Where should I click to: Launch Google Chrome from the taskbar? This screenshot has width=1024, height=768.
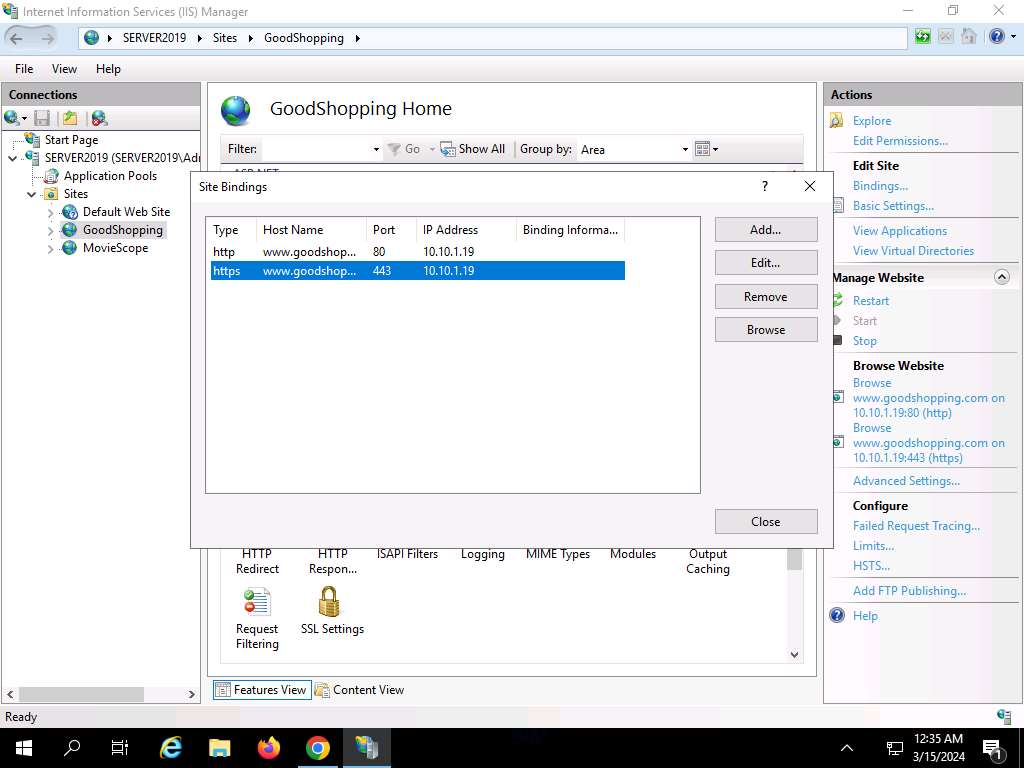pos(317,747)
